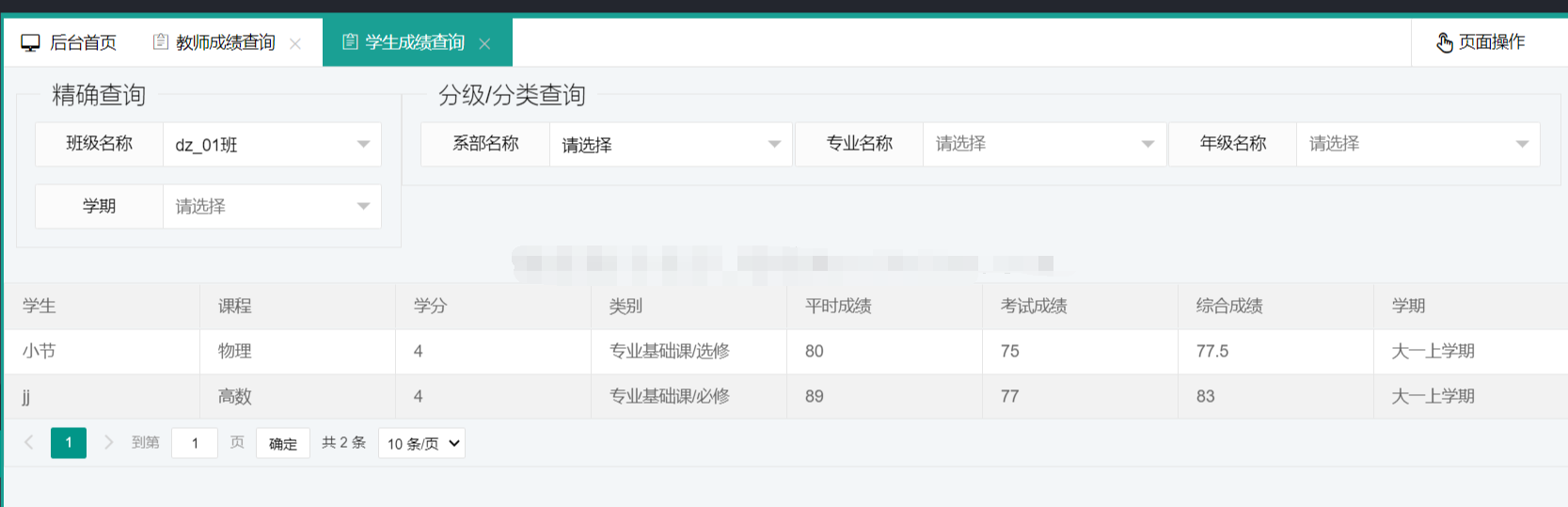
Task: Open the 年级名称 dropdown
Action: tap(1418, 144)
